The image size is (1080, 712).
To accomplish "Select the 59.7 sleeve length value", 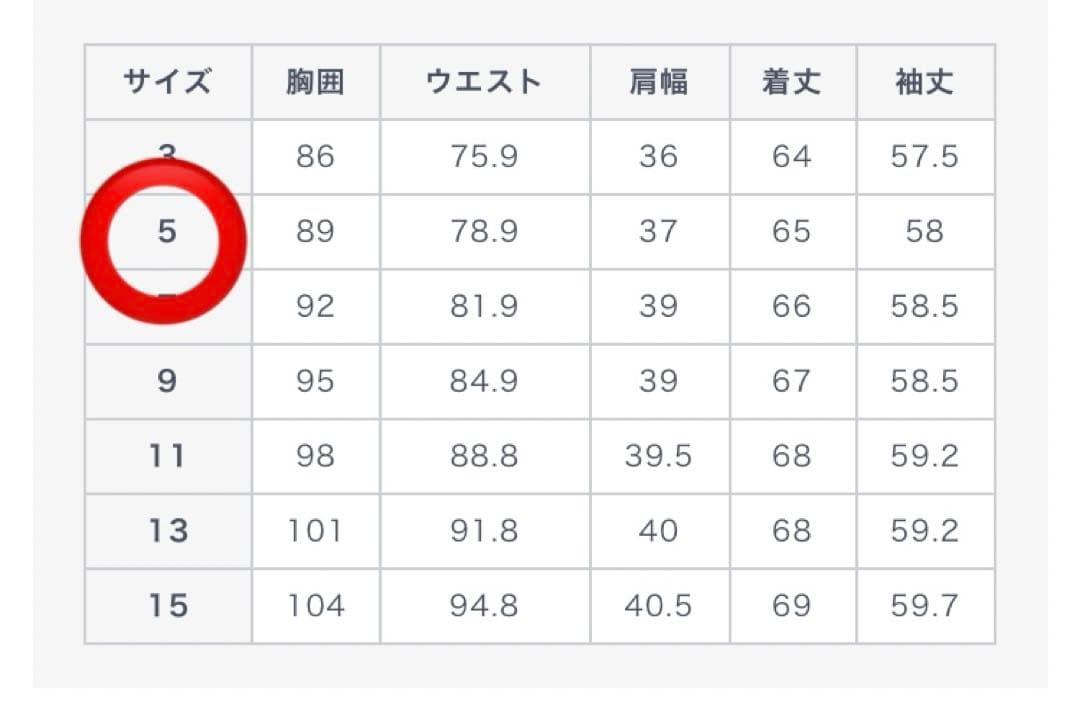I will [924, 606].
